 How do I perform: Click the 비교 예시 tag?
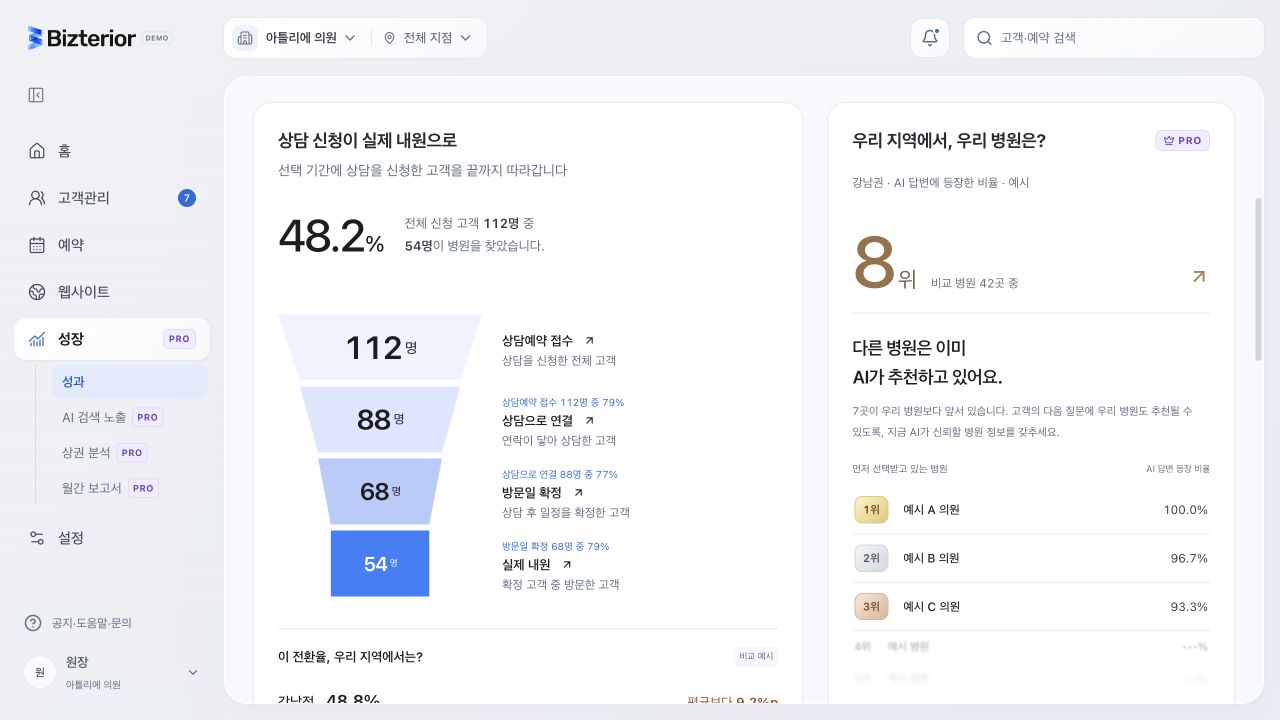click(756, 657)
